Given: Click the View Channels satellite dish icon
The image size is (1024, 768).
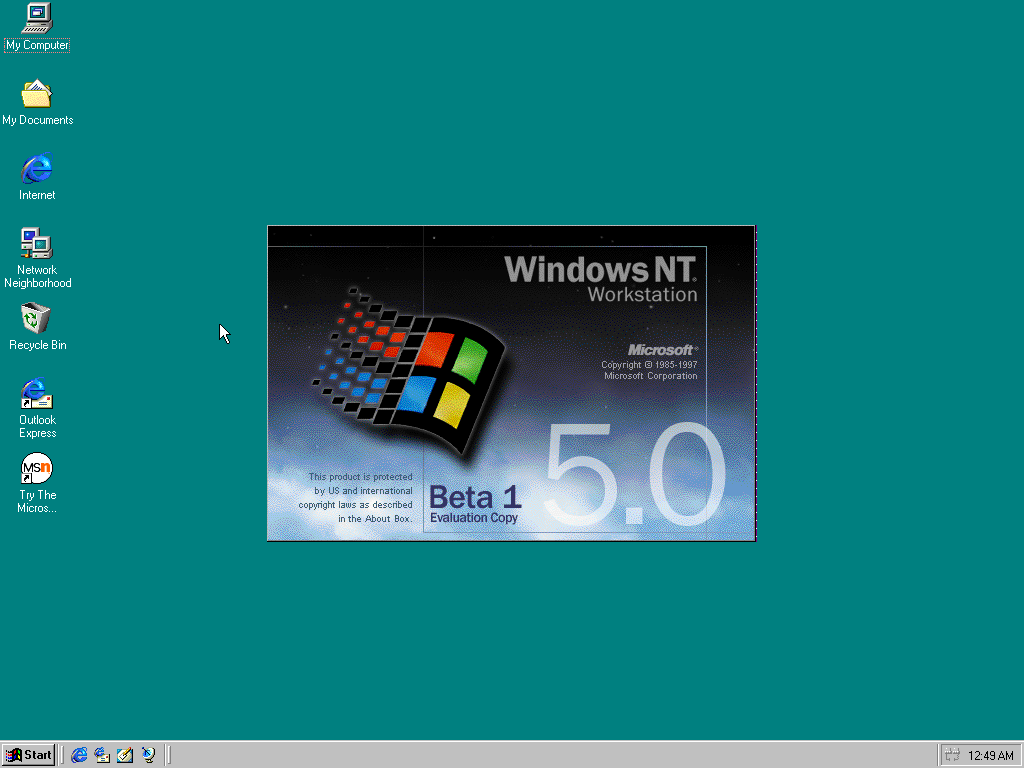Looking at the screenshot, I should (x=148, y=755).
